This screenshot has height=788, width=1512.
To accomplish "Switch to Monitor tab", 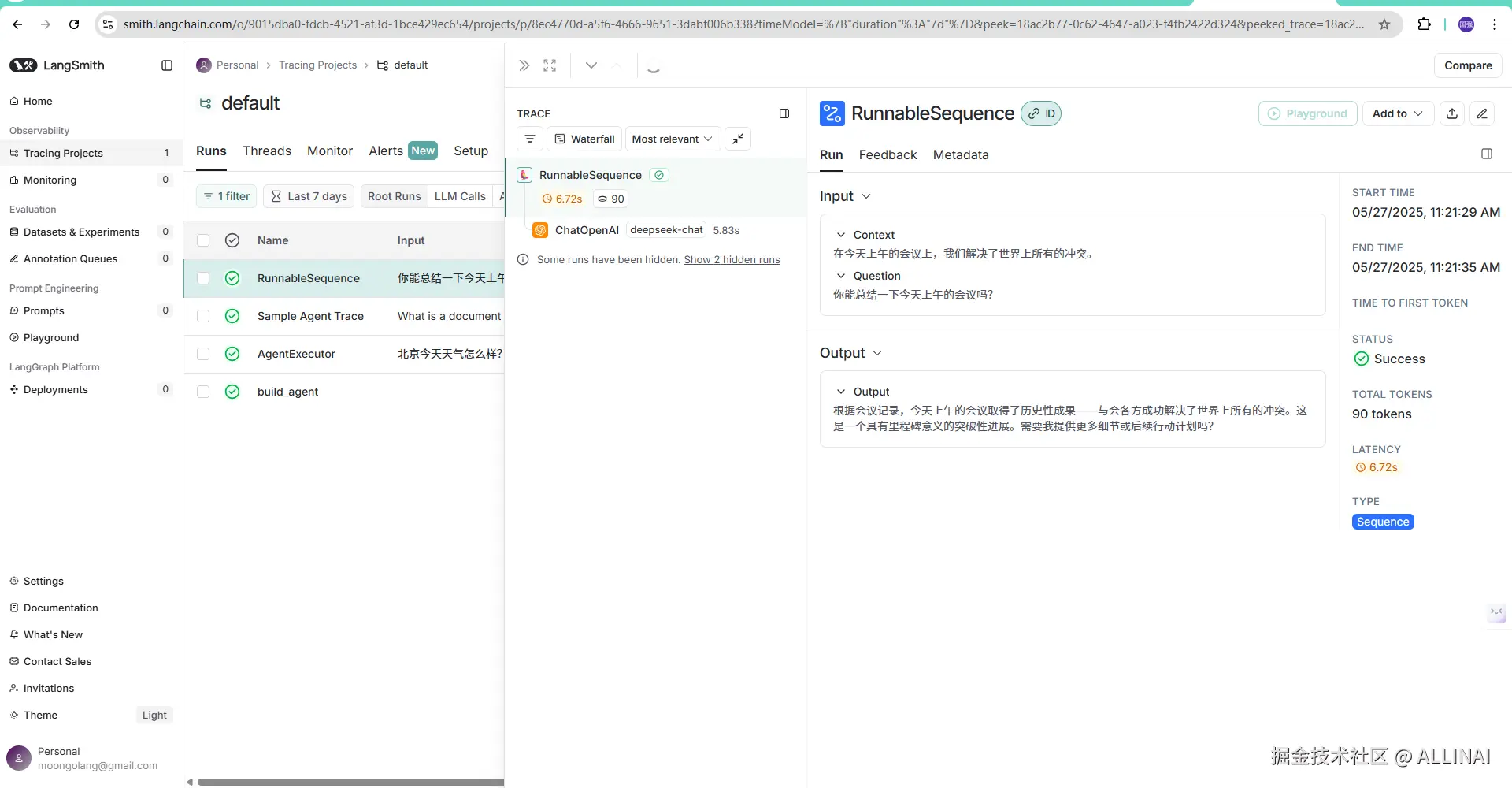I will click(x=330, y=151).
